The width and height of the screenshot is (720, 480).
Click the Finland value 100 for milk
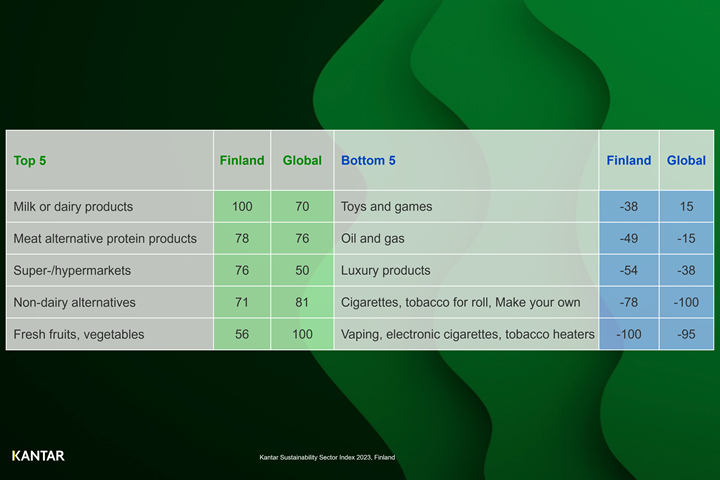tap(242, 207)
